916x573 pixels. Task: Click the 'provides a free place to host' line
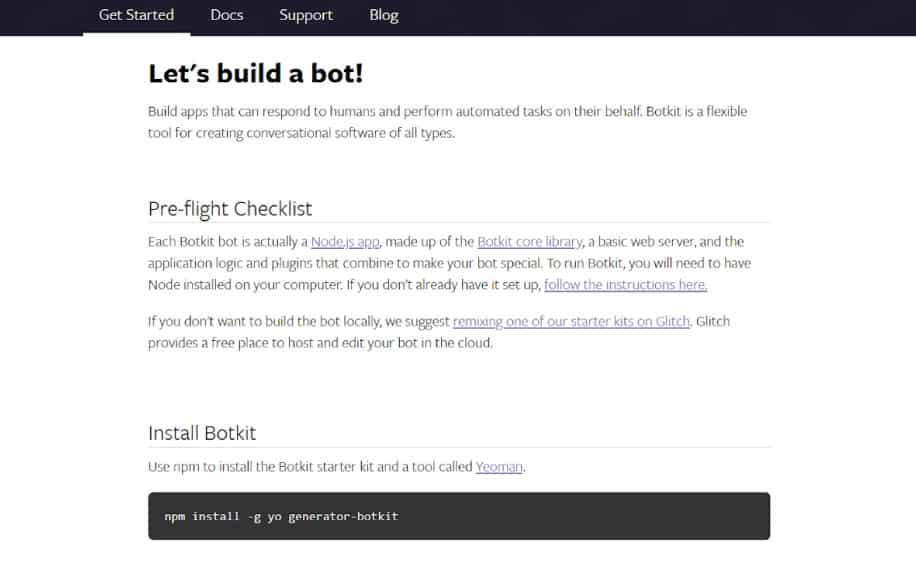[x=320, y=343]
